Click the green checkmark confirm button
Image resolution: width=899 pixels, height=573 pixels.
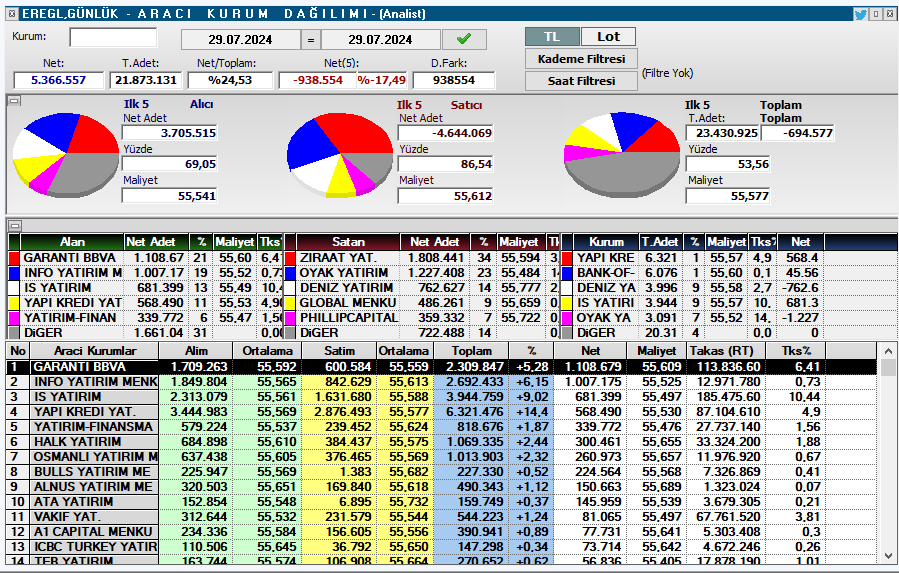[x=464, y=39]
